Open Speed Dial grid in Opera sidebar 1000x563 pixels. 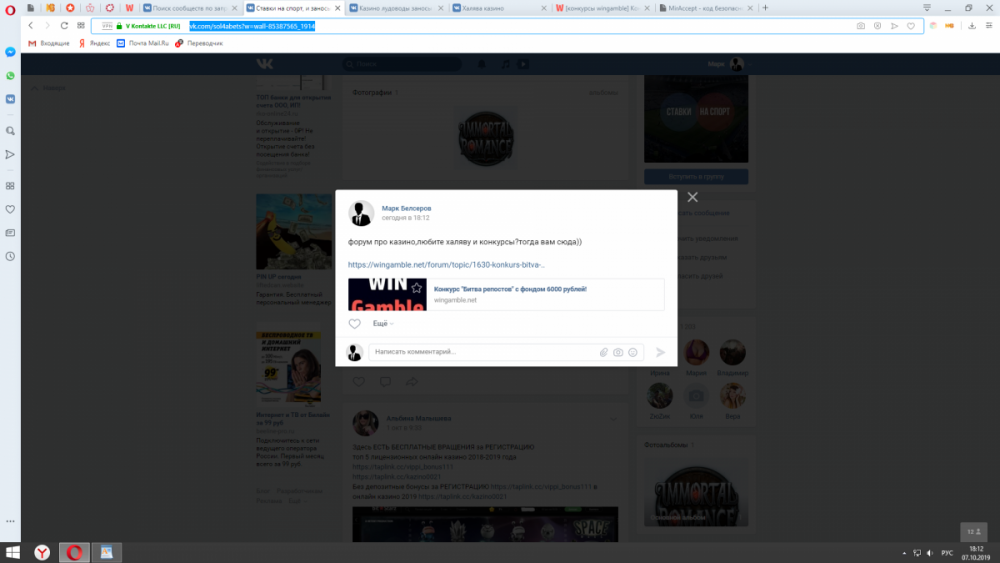tap(10, 186)
